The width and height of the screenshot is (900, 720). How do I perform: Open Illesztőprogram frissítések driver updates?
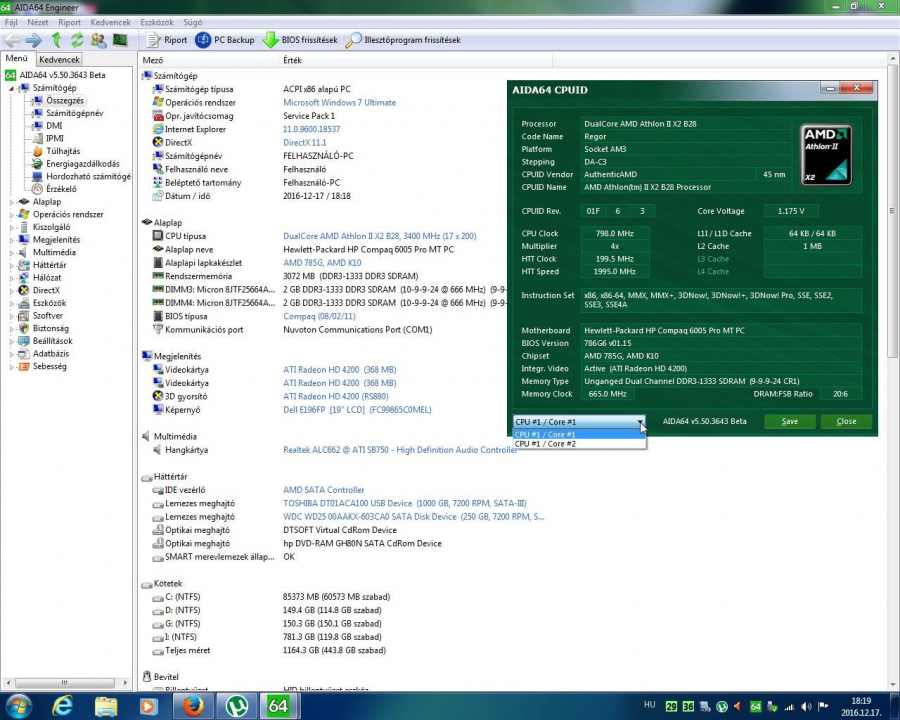403,40
